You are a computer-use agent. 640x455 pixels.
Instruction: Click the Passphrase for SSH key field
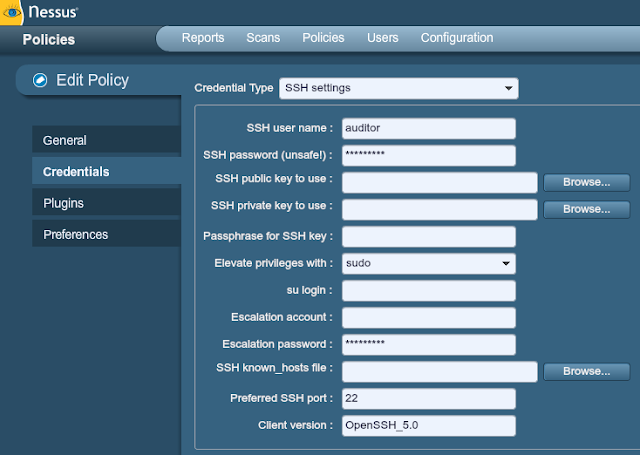click(429, 237)
